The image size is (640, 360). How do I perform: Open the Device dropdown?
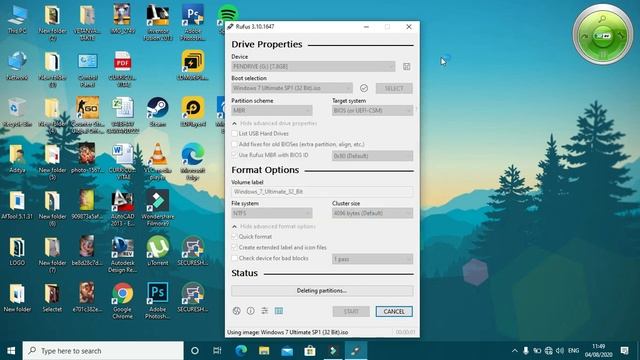[313, 67]
